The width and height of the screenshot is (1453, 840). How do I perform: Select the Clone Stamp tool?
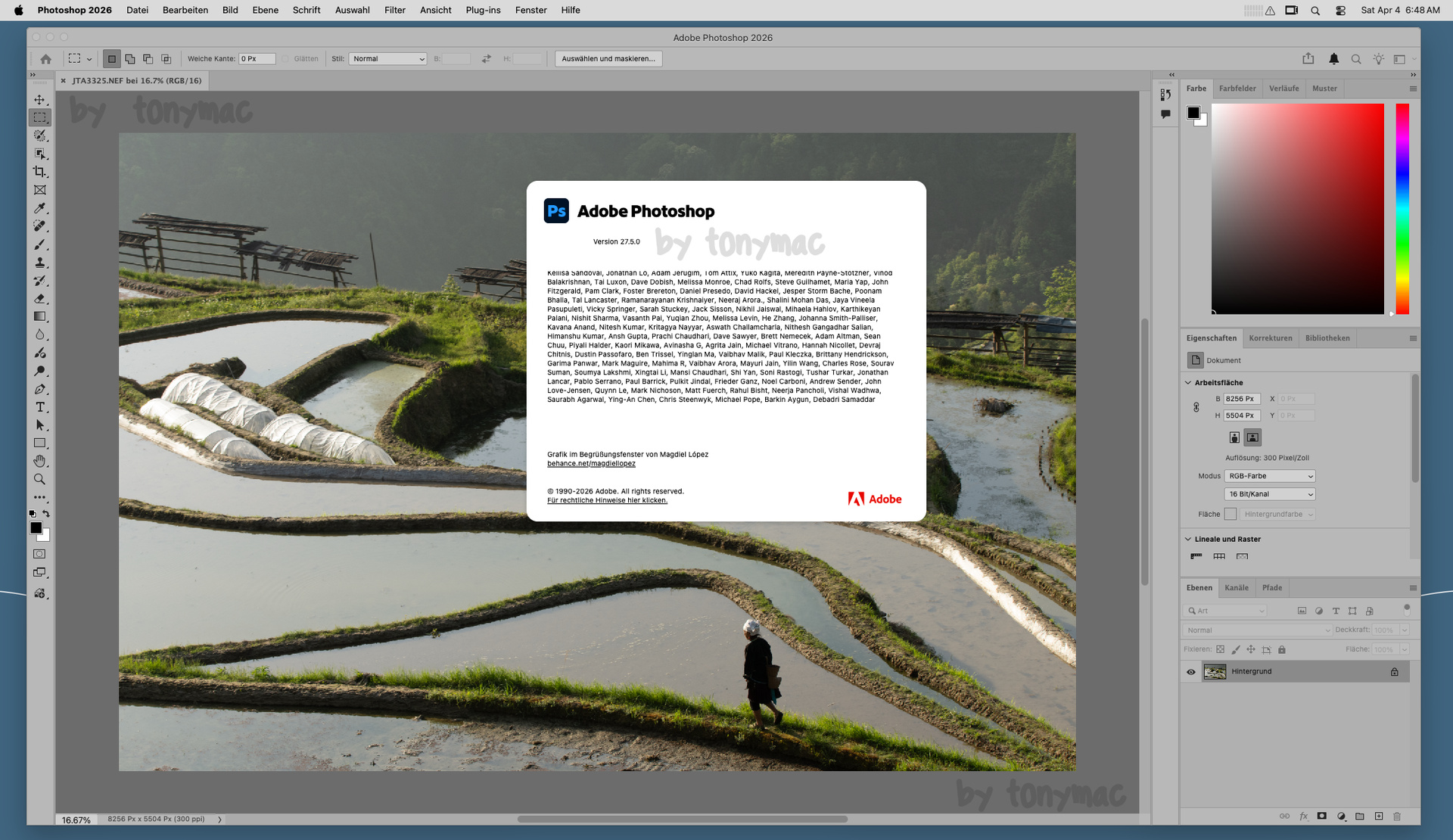point(39,263)
